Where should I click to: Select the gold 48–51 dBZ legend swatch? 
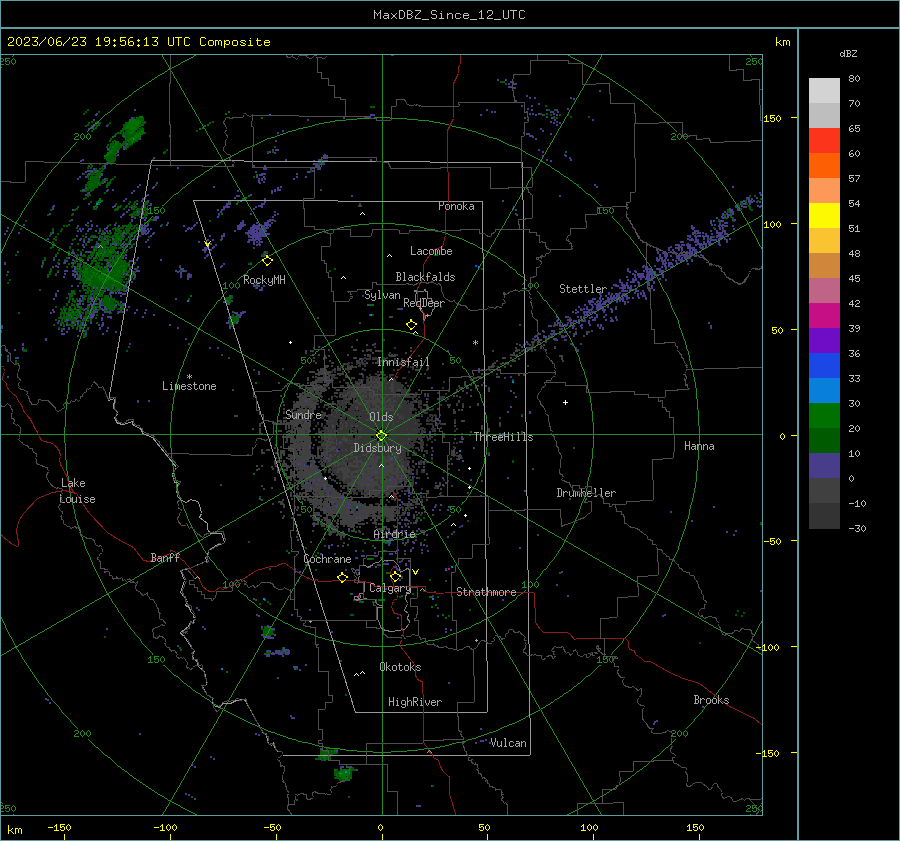[x=824, y=241]
